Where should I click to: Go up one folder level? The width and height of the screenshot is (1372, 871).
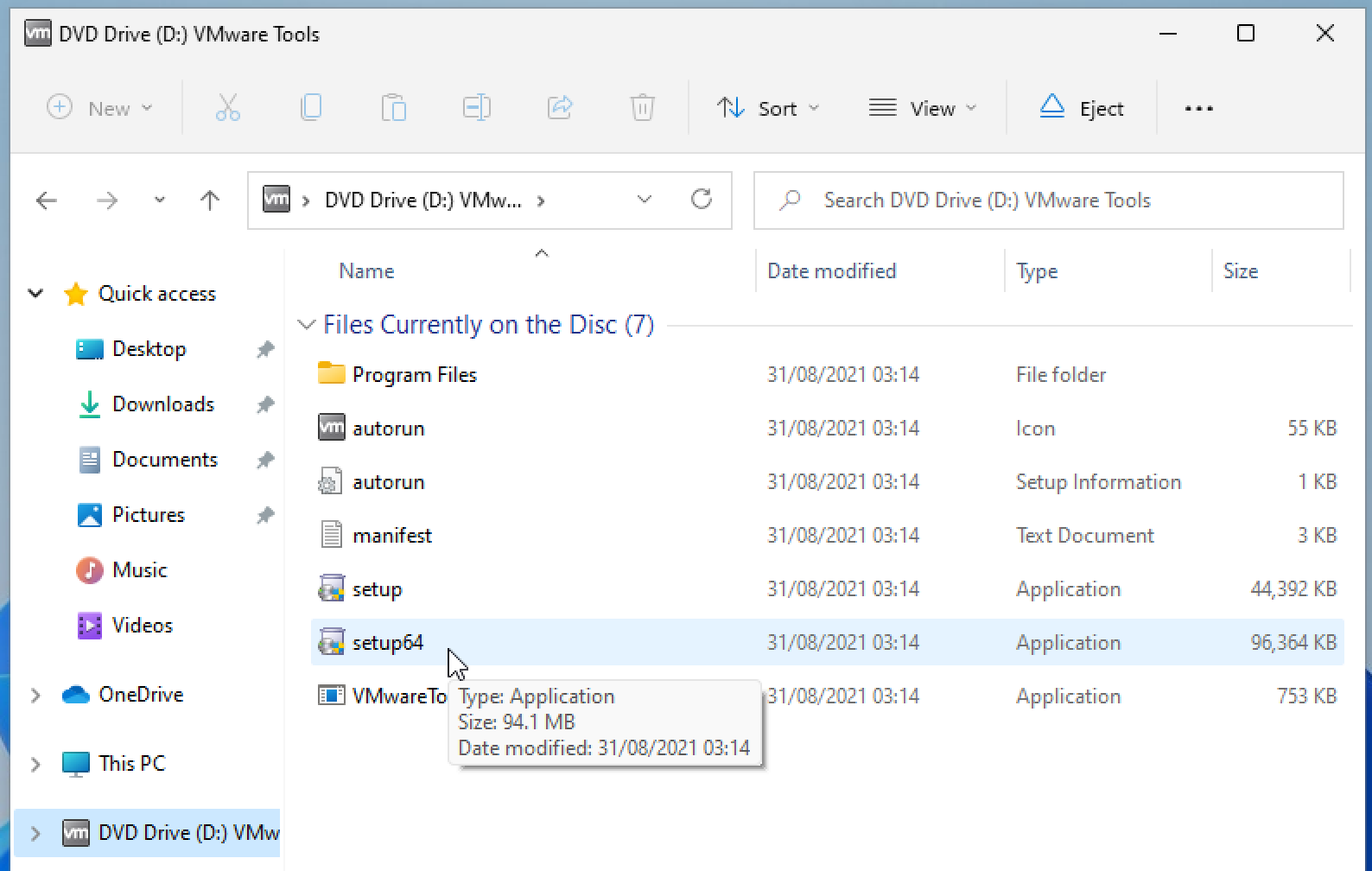(209, 200)
